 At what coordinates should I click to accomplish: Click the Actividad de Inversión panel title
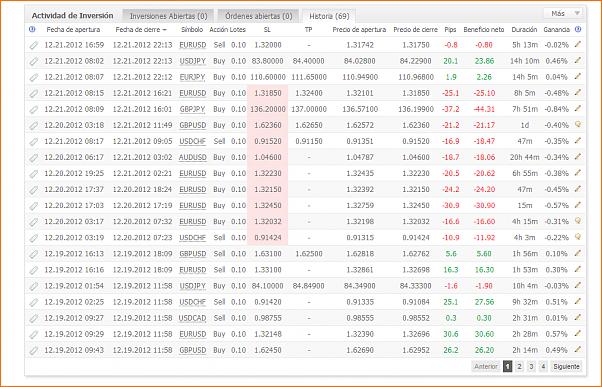(x=73, y=16)
